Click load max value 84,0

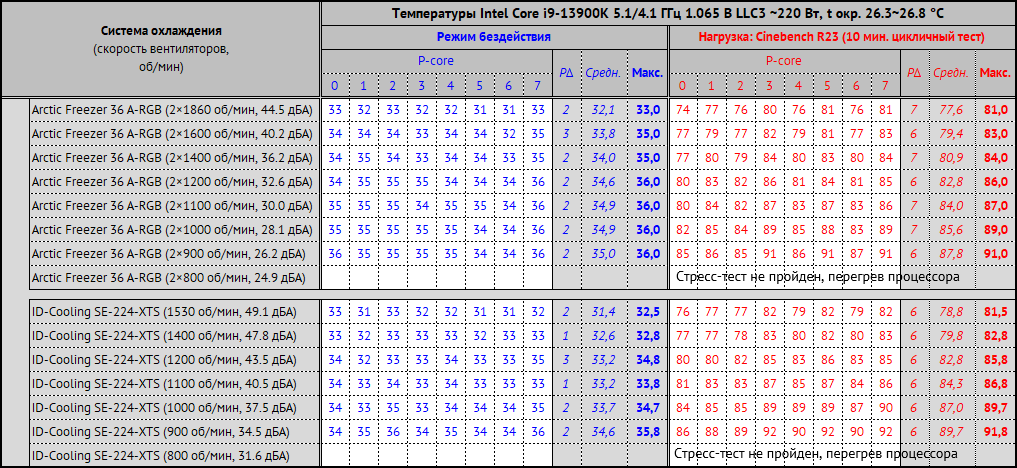(x=995, y=158)
